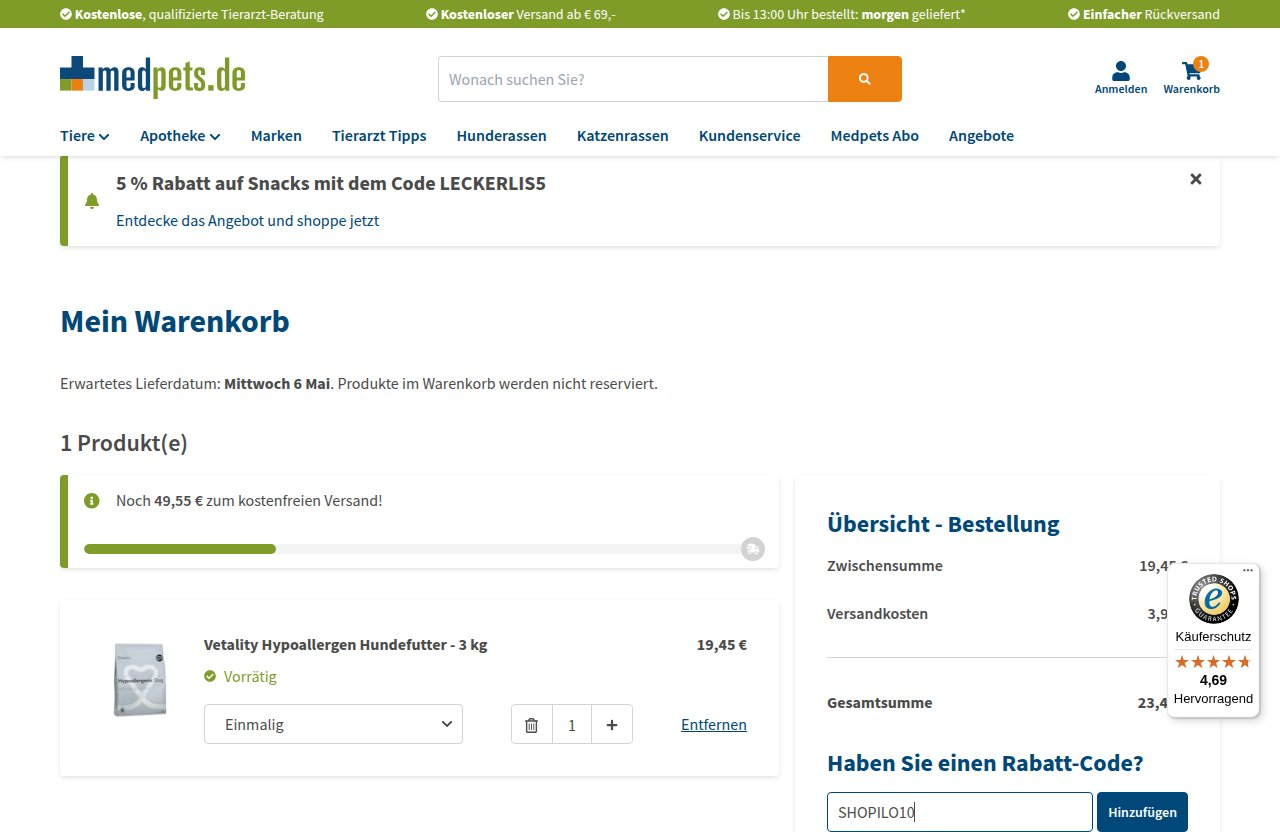
Task: Open Medpets Abo menu item
Action: coord(875,136)
